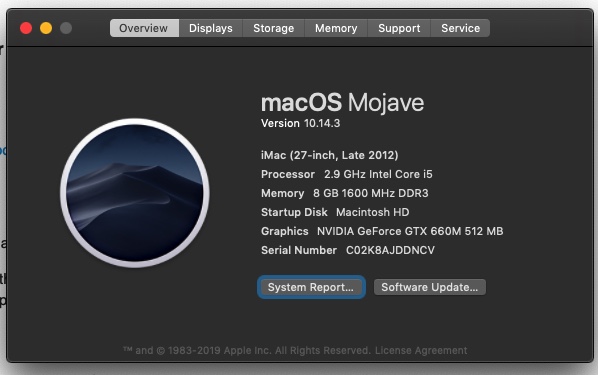Click the Software Update button
The height and width of the screenshot is (375, 598).
[429, 287]
